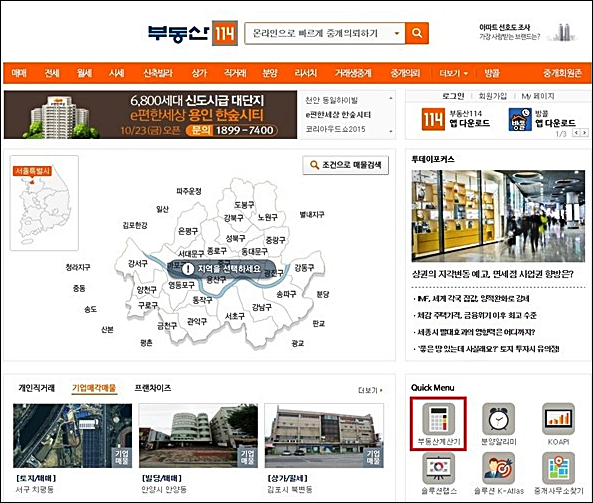Select 송파구 on the Seoul map
This screenshot has height=503, width=593.
tap(286, 294)
